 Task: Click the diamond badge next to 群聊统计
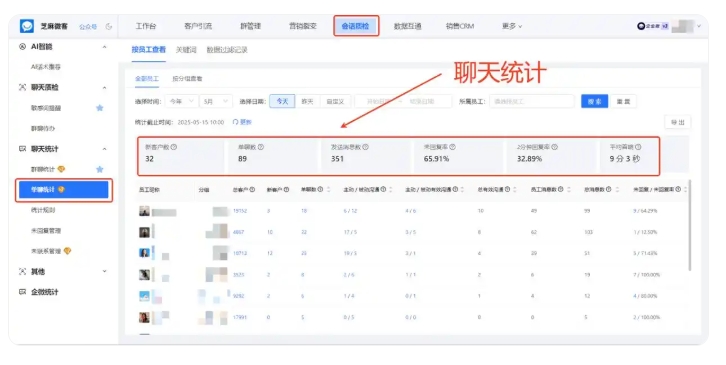61,169
